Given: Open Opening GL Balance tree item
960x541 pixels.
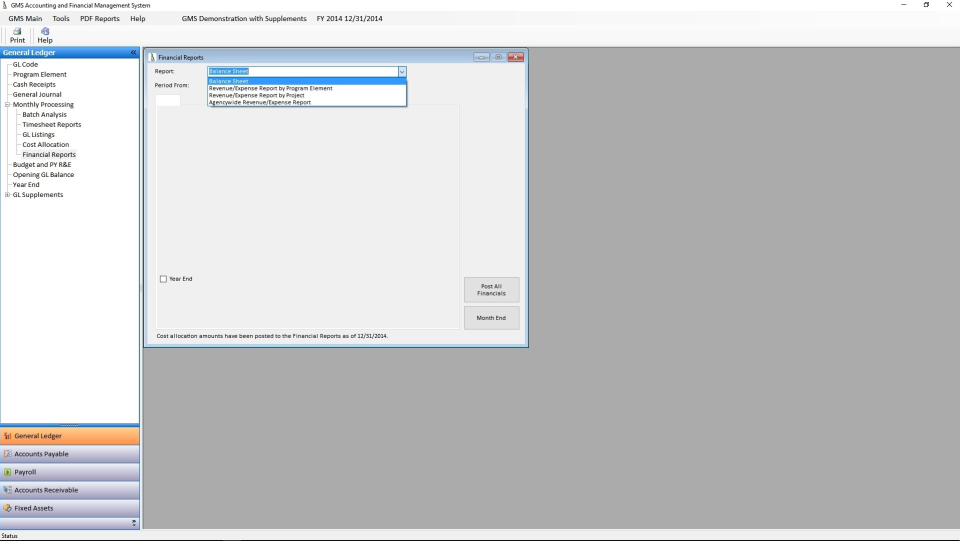Looking at the screenshot, I should pos(43,174).
